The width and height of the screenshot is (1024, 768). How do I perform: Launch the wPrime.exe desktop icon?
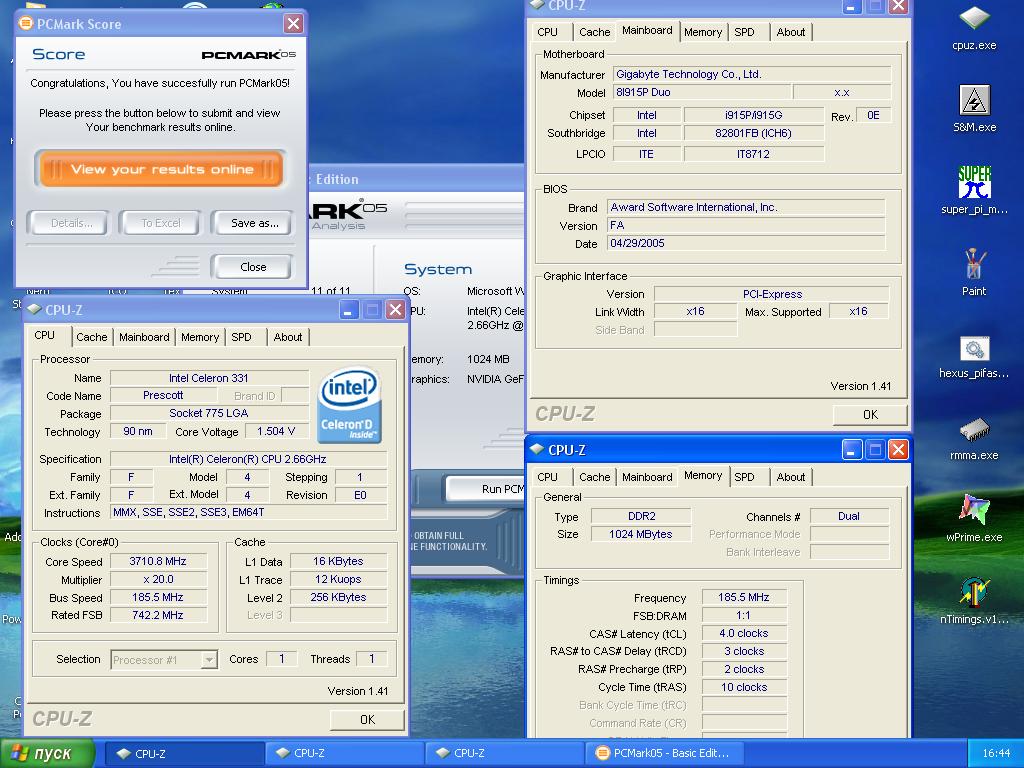[974, 518]
